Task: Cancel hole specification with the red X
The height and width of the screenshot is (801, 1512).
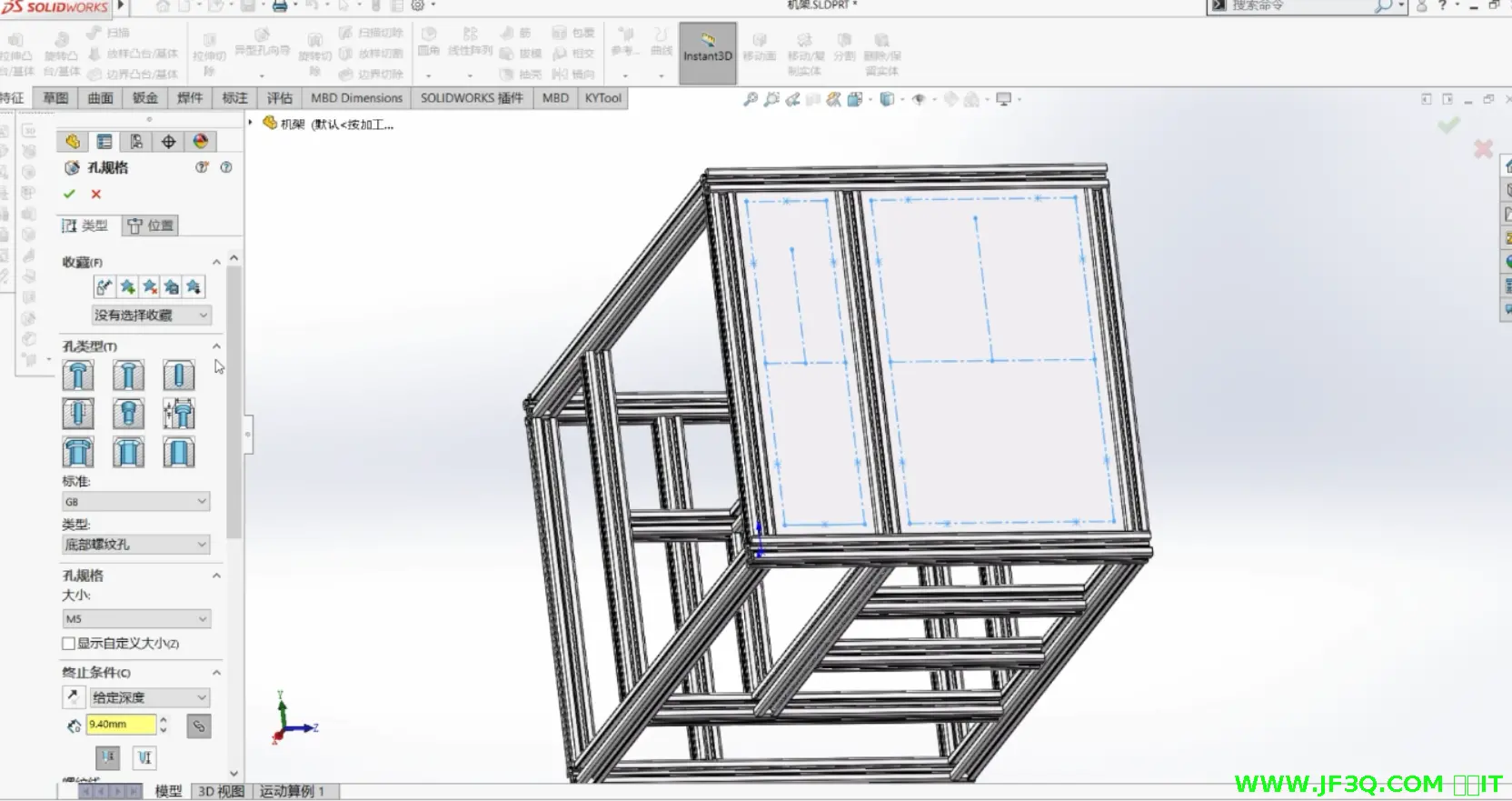Action: 95,194
